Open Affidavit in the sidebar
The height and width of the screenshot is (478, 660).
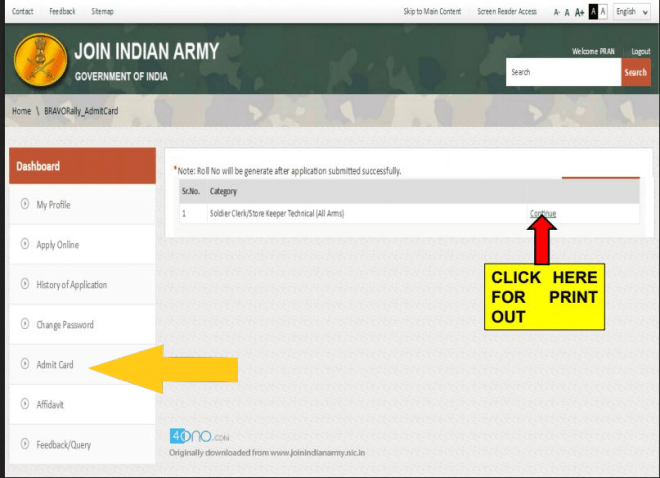pos(82,404)
